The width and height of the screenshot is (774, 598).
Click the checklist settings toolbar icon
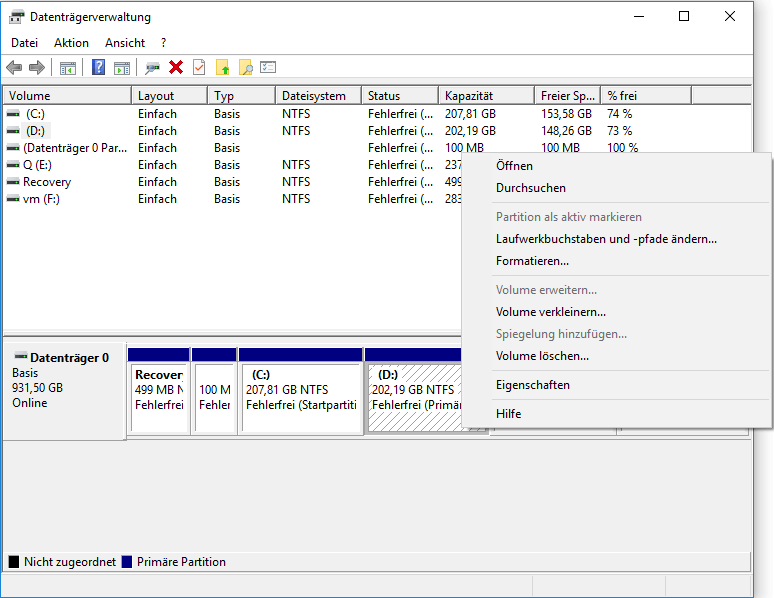point(268,67)
